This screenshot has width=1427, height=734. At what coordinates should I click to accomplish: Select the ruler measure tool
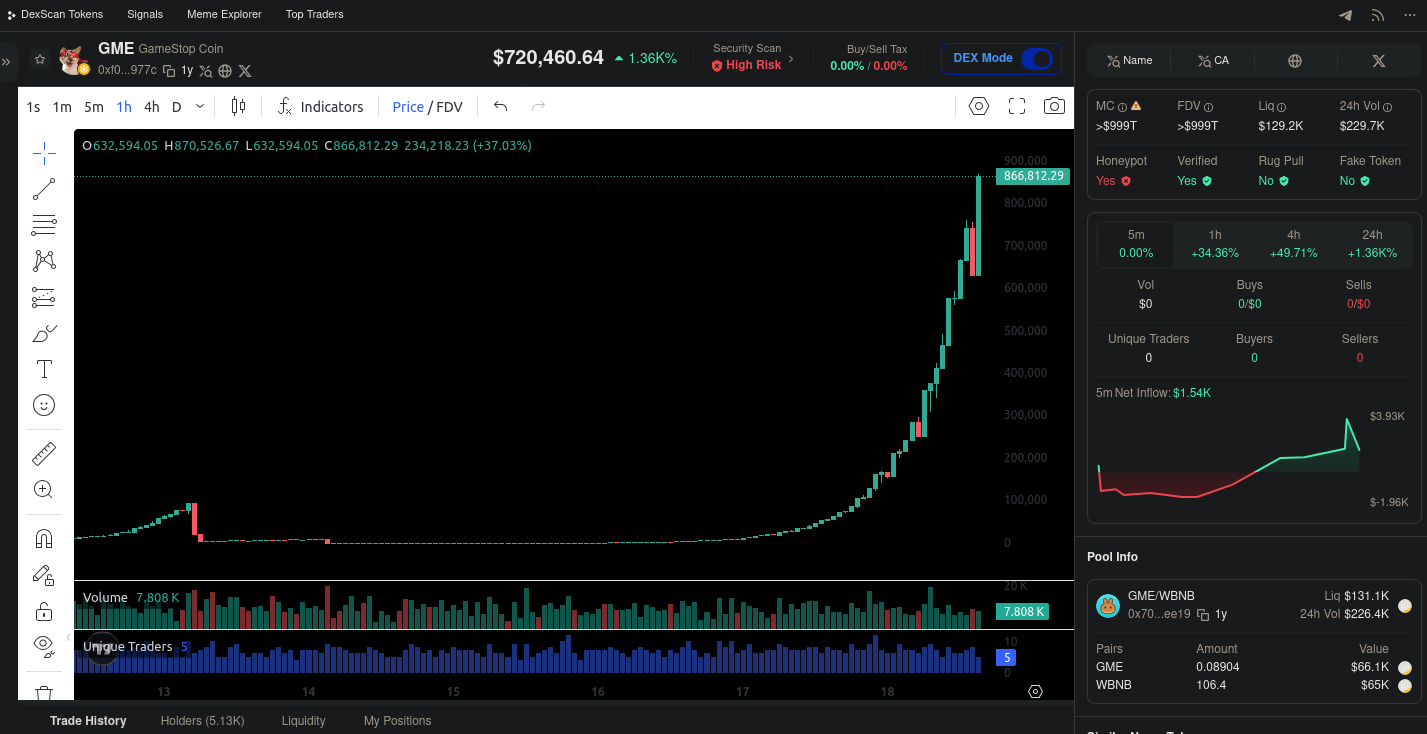[x=44, y=454]
